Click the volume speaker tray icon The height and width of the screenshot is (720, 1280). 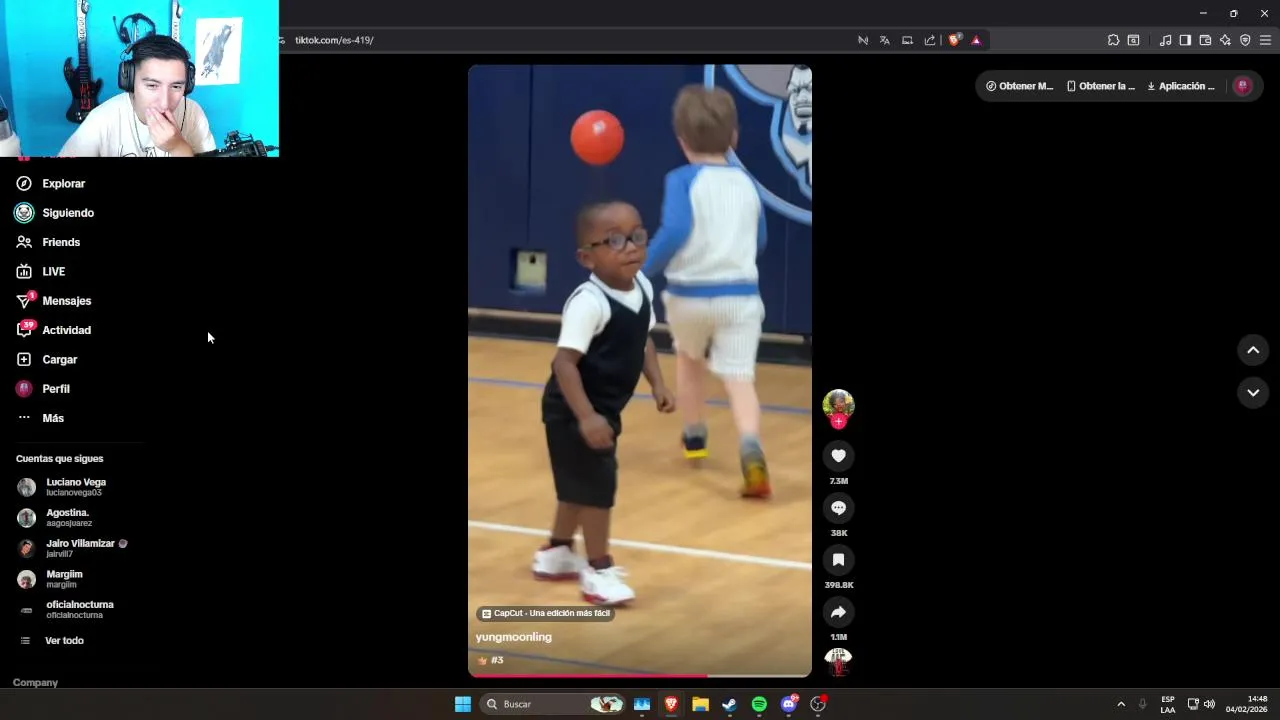coord(1209,704)
